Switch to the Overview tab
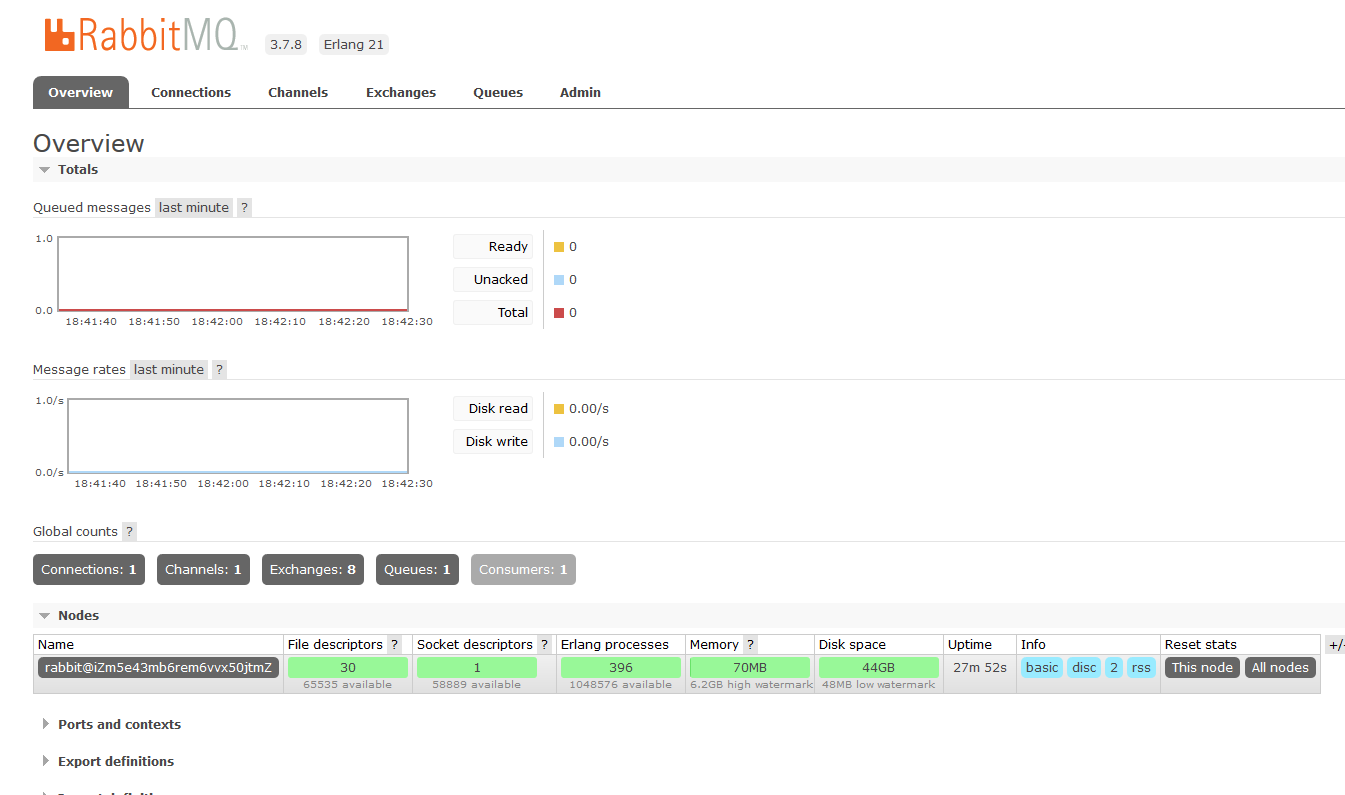1345x795 pixels. (x=81, y=92)
